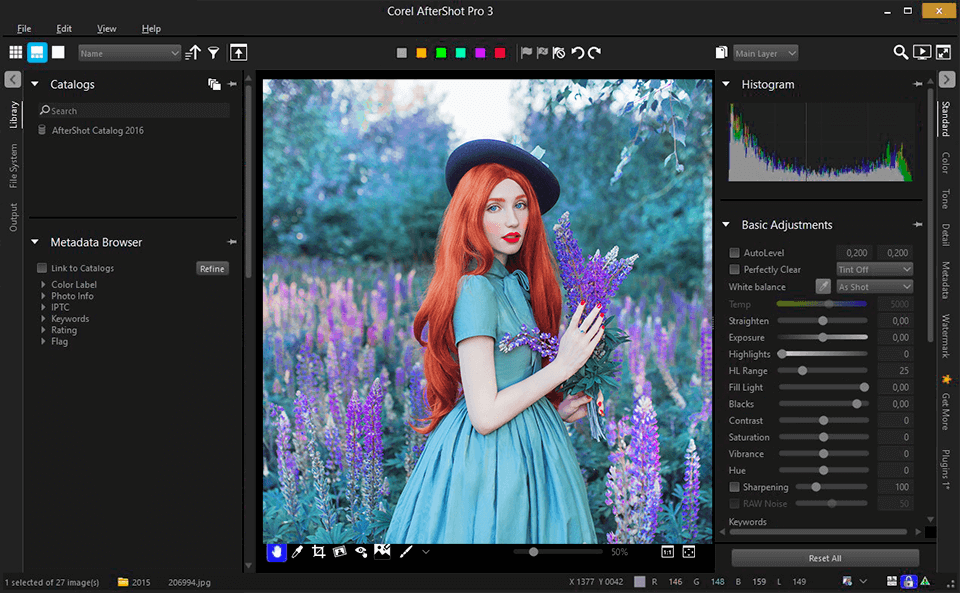This screenshot has width=960, height=593.
Task: Open the View menu
Action: (x=106, y=29)
